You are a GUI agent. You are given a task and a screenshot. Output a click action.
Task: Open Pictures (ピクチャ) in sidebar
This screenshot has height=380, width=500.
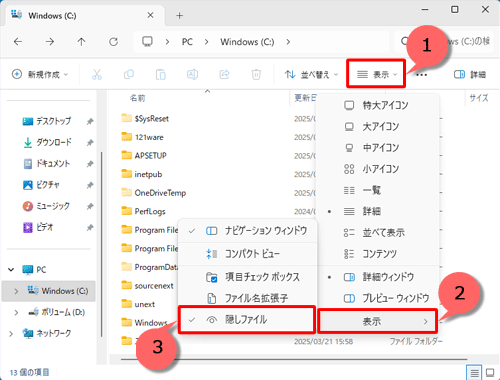[47, 185]
